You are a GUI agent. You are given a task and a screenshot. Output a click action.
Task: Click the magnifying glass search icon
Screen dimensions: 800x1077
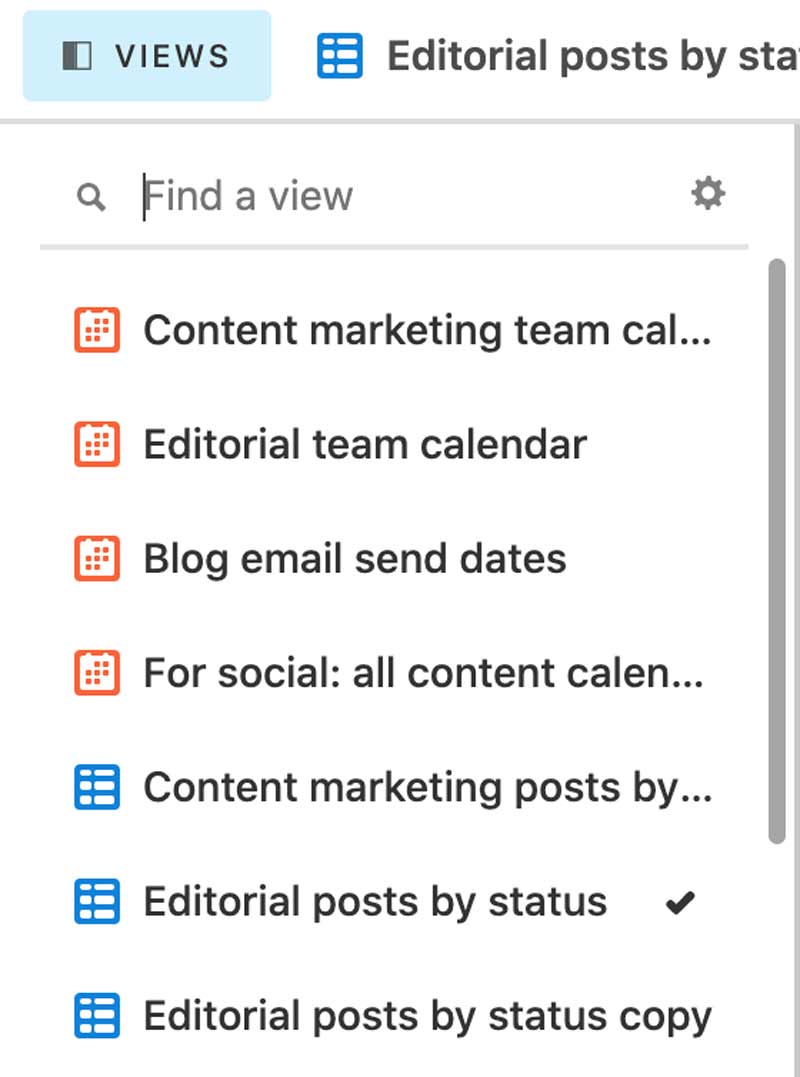coord(91,197)
